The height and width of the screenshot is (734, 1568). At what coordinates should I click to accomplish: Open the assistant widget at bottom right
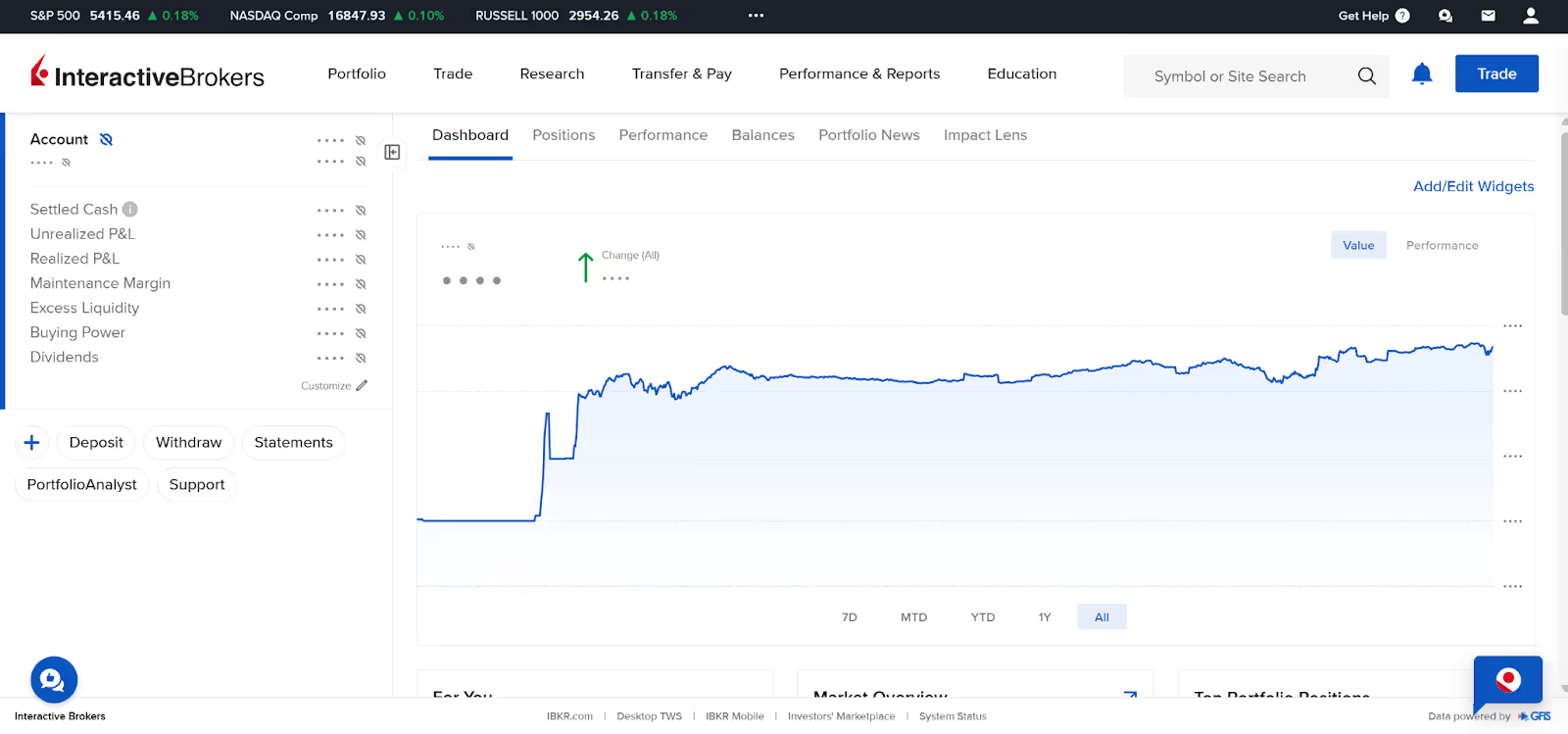[1508, 680]
